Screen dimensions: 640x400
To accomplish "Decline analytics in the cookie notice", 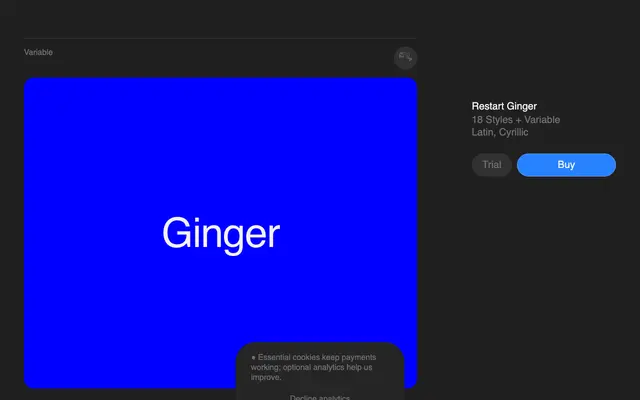I will click(x=320, y=397).
